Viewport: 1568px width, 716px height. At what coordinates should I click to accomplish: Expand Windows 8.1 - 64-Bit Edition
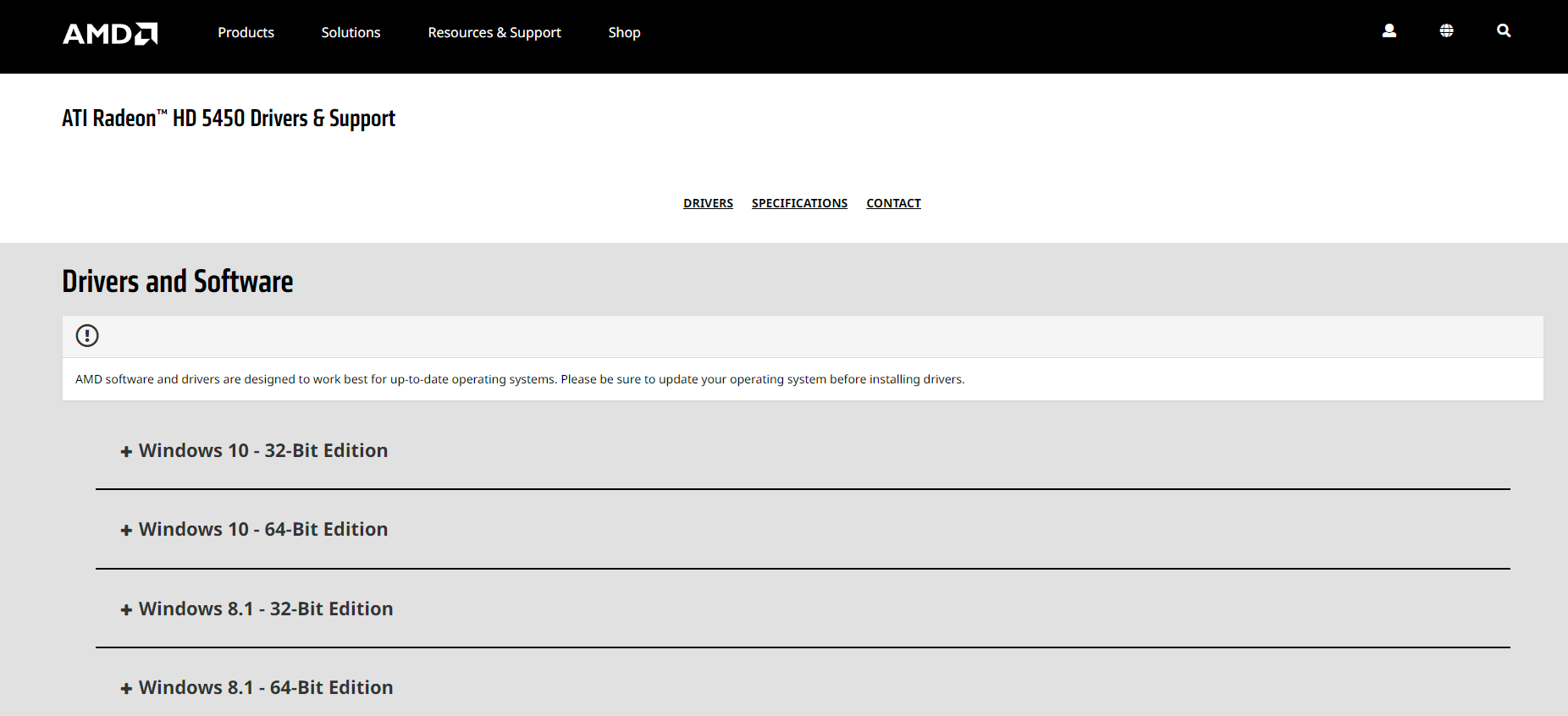point(257,687)
